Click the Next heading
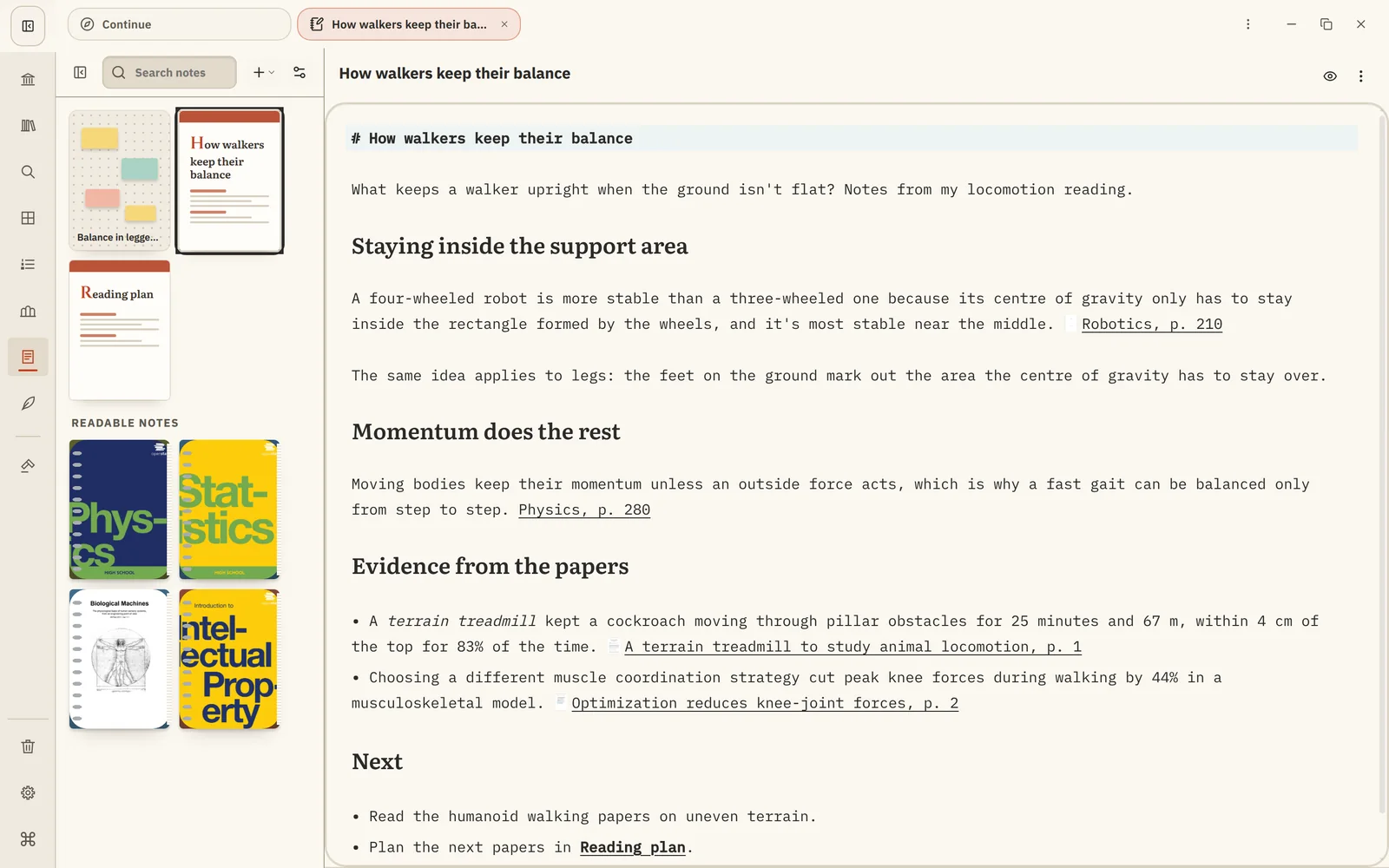Screen dimensions: 1389x868 click(377, 762)
